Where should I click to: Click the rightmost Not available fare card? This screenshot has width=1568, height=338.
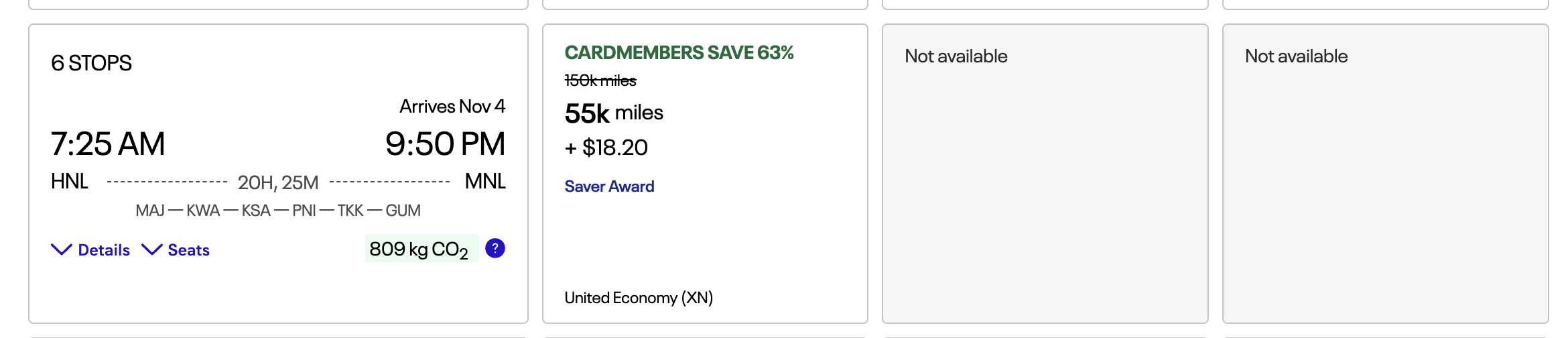(1385, 174)
